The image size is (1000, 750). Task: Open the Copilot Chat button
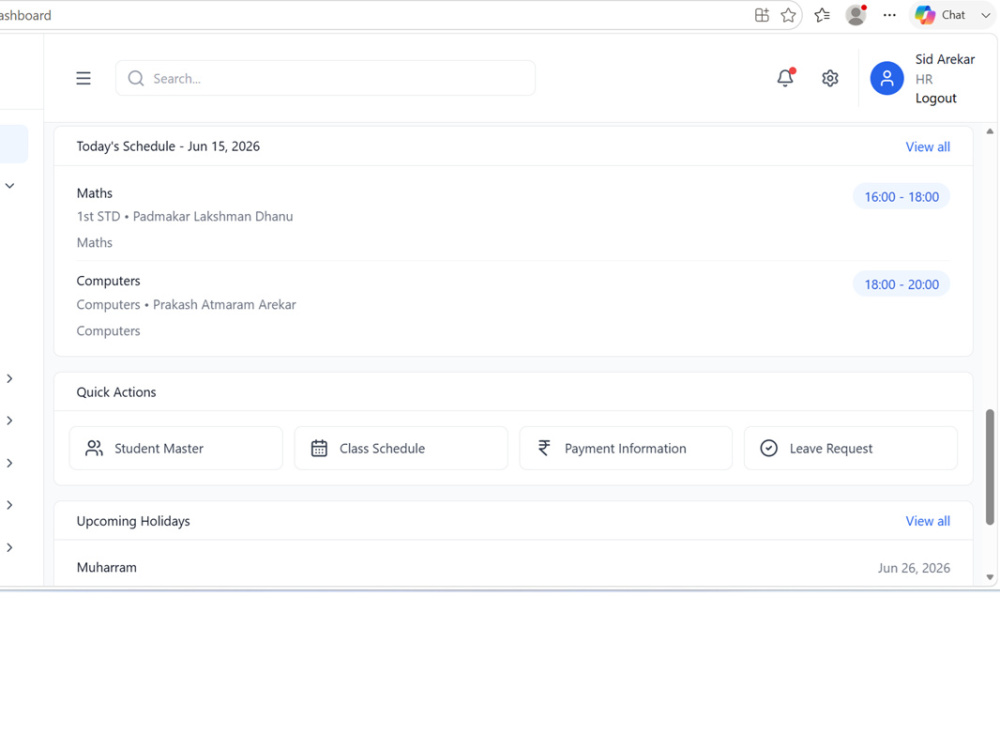click(941, 15)
